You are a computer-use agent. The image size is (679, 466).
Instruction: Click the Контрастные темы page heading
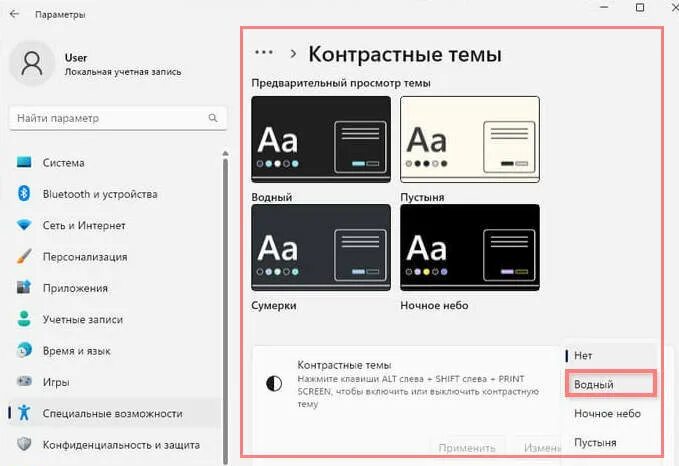[405, 55]
